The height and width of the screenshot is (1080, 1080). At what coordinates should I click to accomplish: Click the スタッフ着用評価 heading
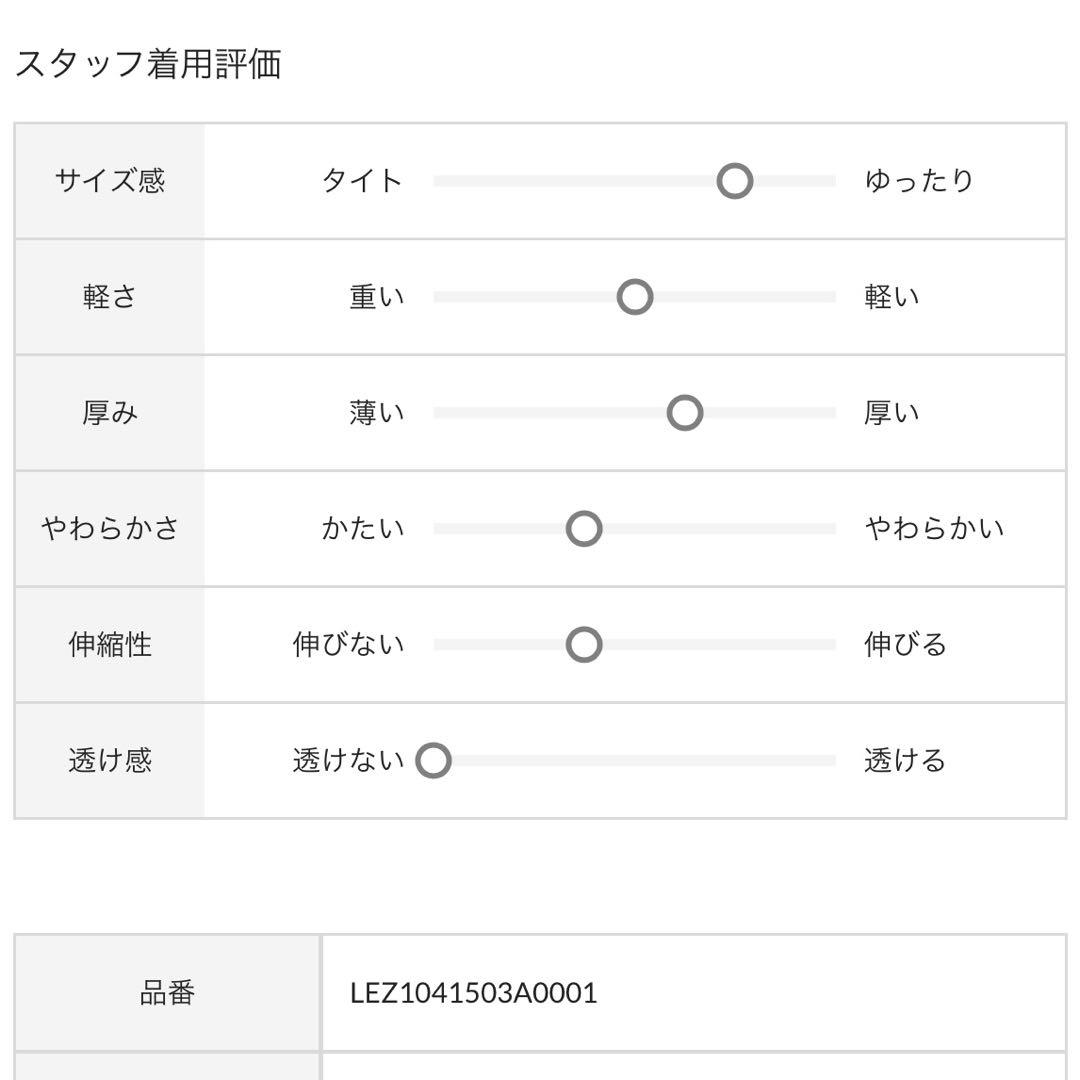[x=147, y=63]
